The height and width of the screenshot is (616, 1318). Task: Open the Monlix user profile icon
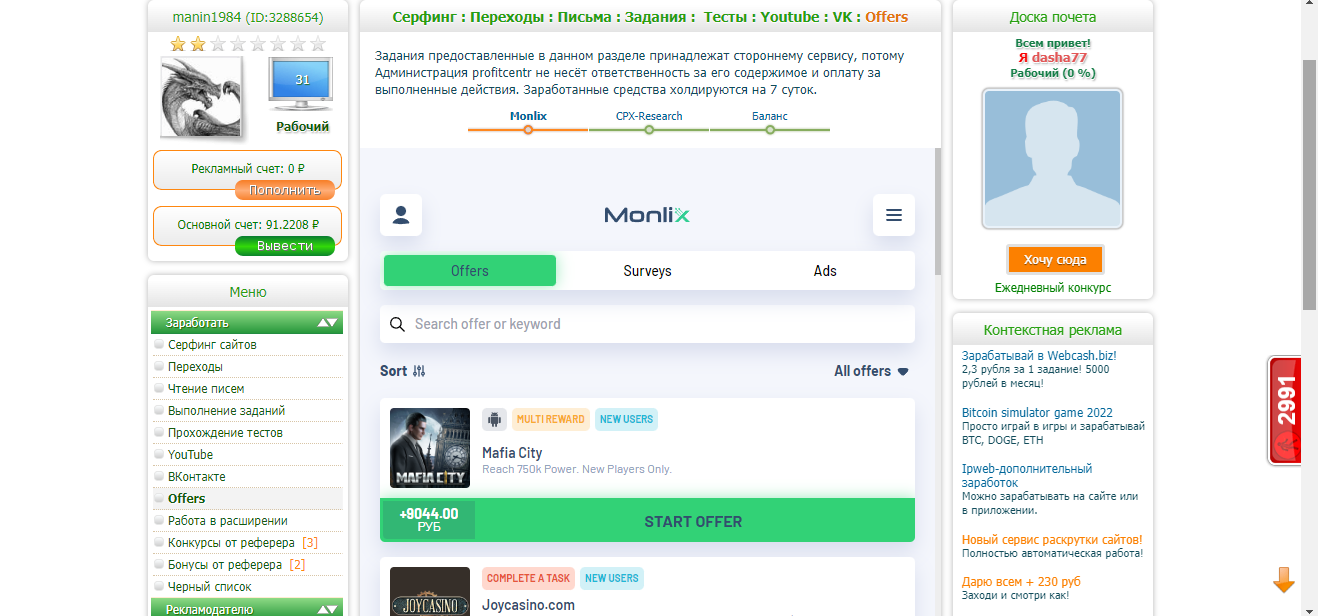point(401,215)
